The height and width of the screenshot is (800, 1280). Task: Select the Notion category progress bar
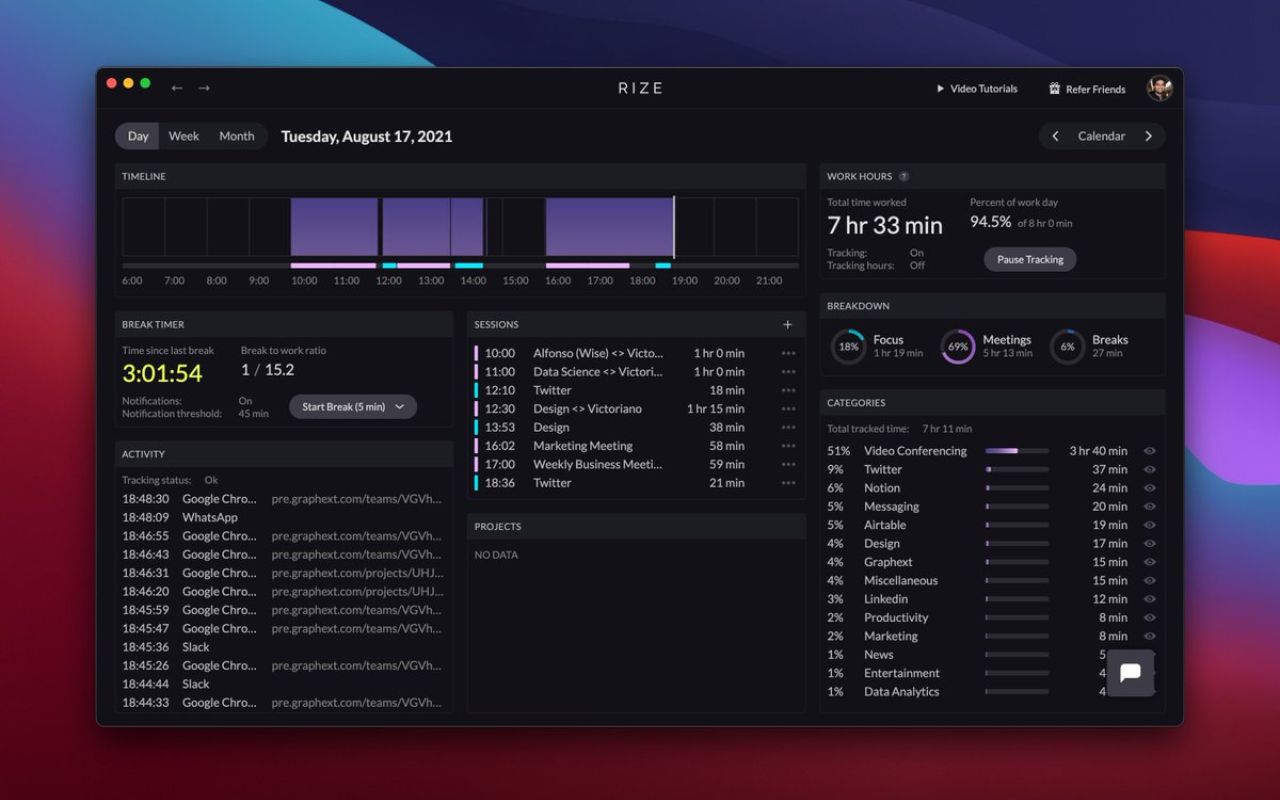[x=1017, y=488]
